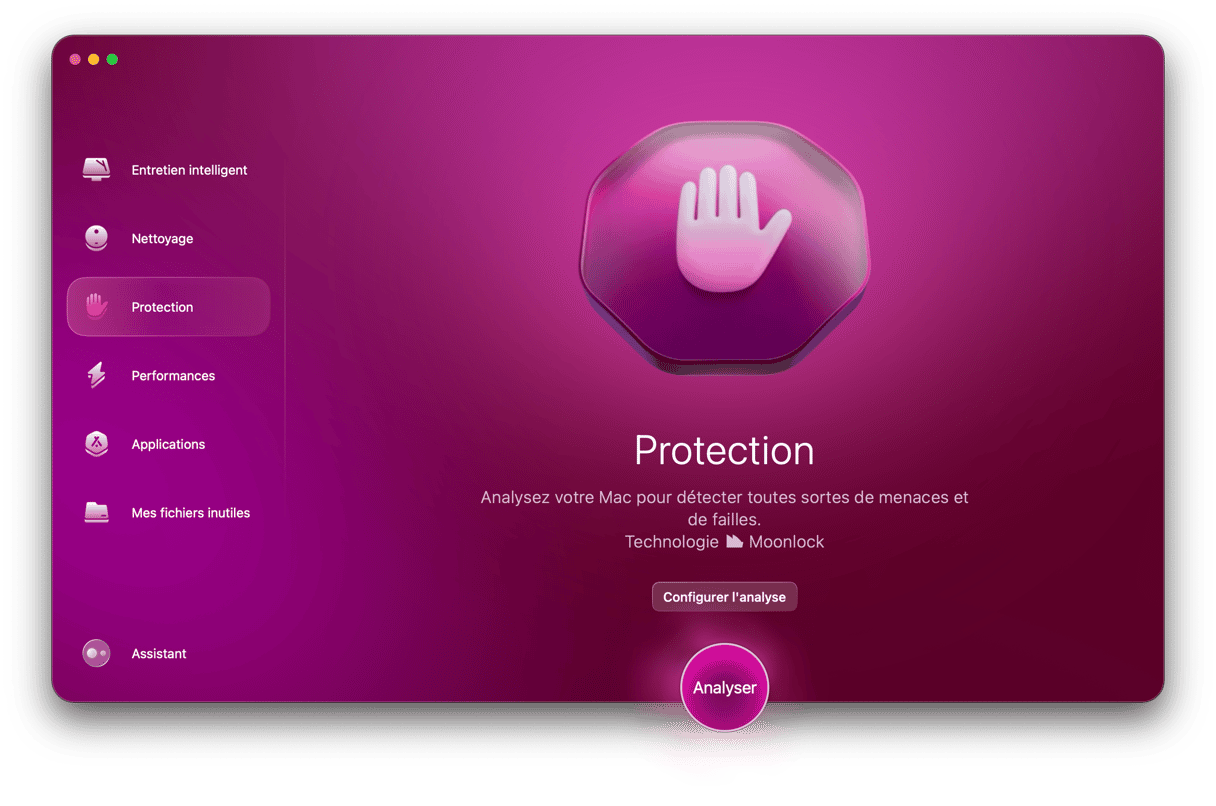
Task: Select the Mes fichiers inutiles folder icon
Action: [96, 512]
